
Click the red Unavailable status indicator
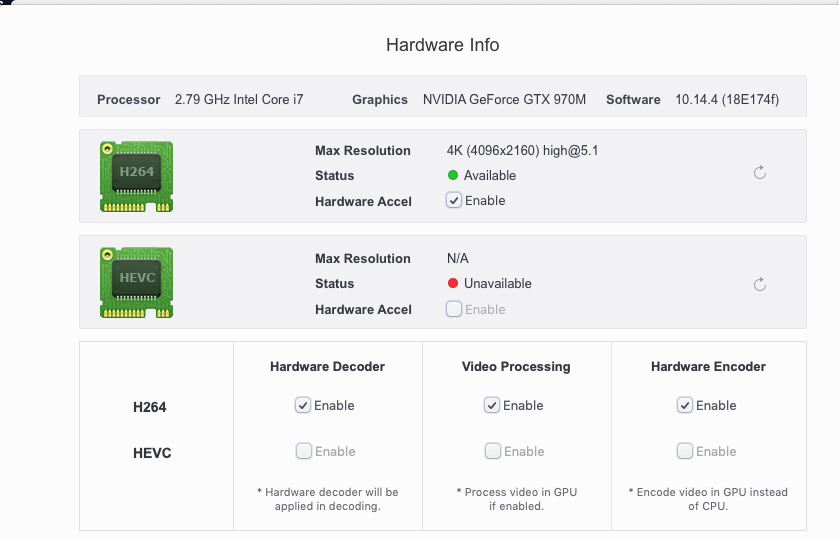453,283
